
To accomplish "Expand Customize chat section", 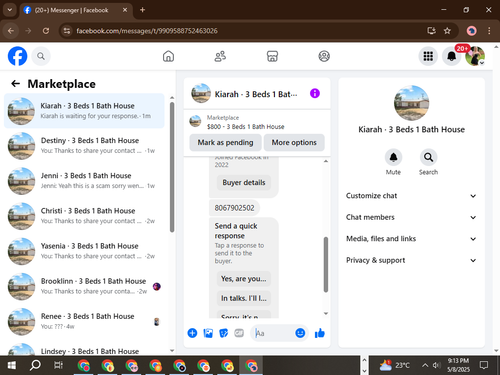I will (411, 196).
